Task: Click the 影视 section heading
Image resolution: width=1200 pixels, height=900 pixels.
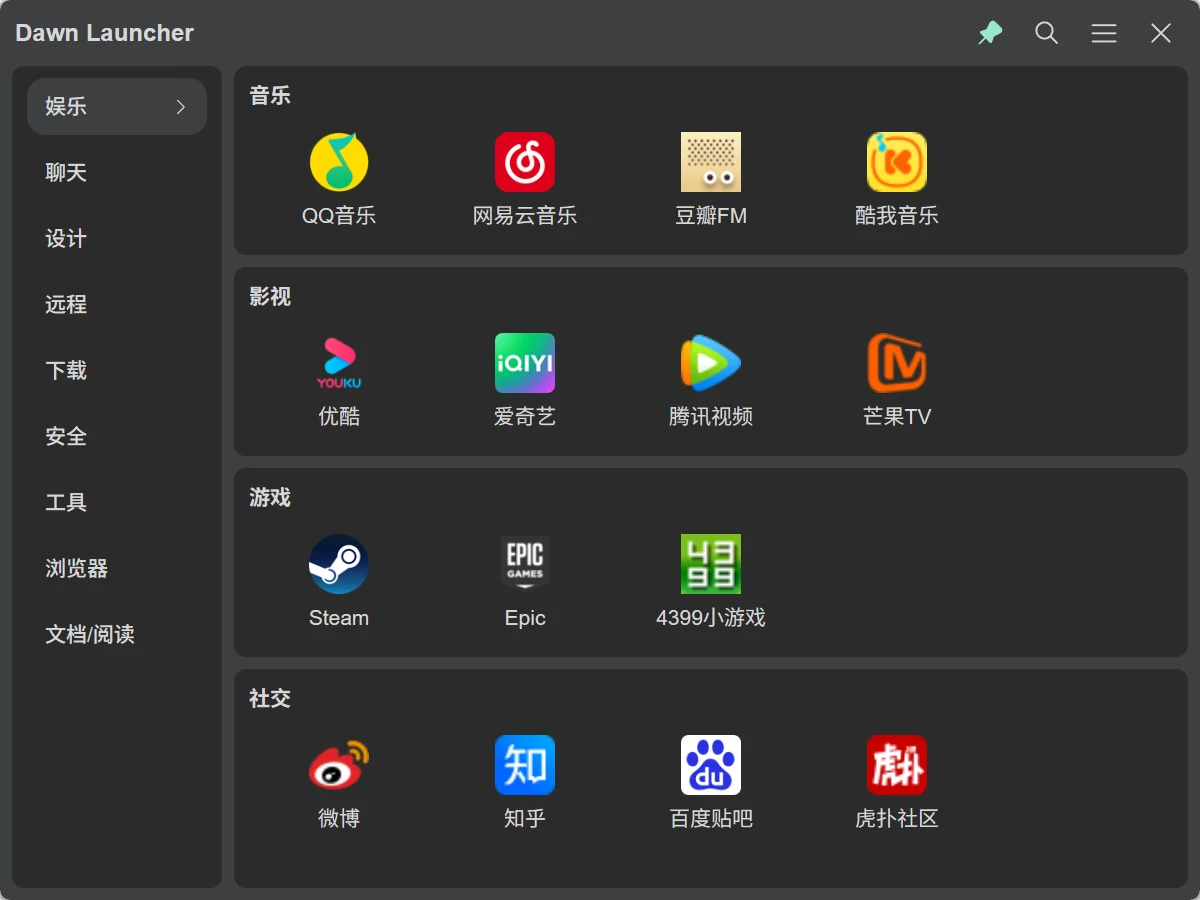Action: click(270, 297)
